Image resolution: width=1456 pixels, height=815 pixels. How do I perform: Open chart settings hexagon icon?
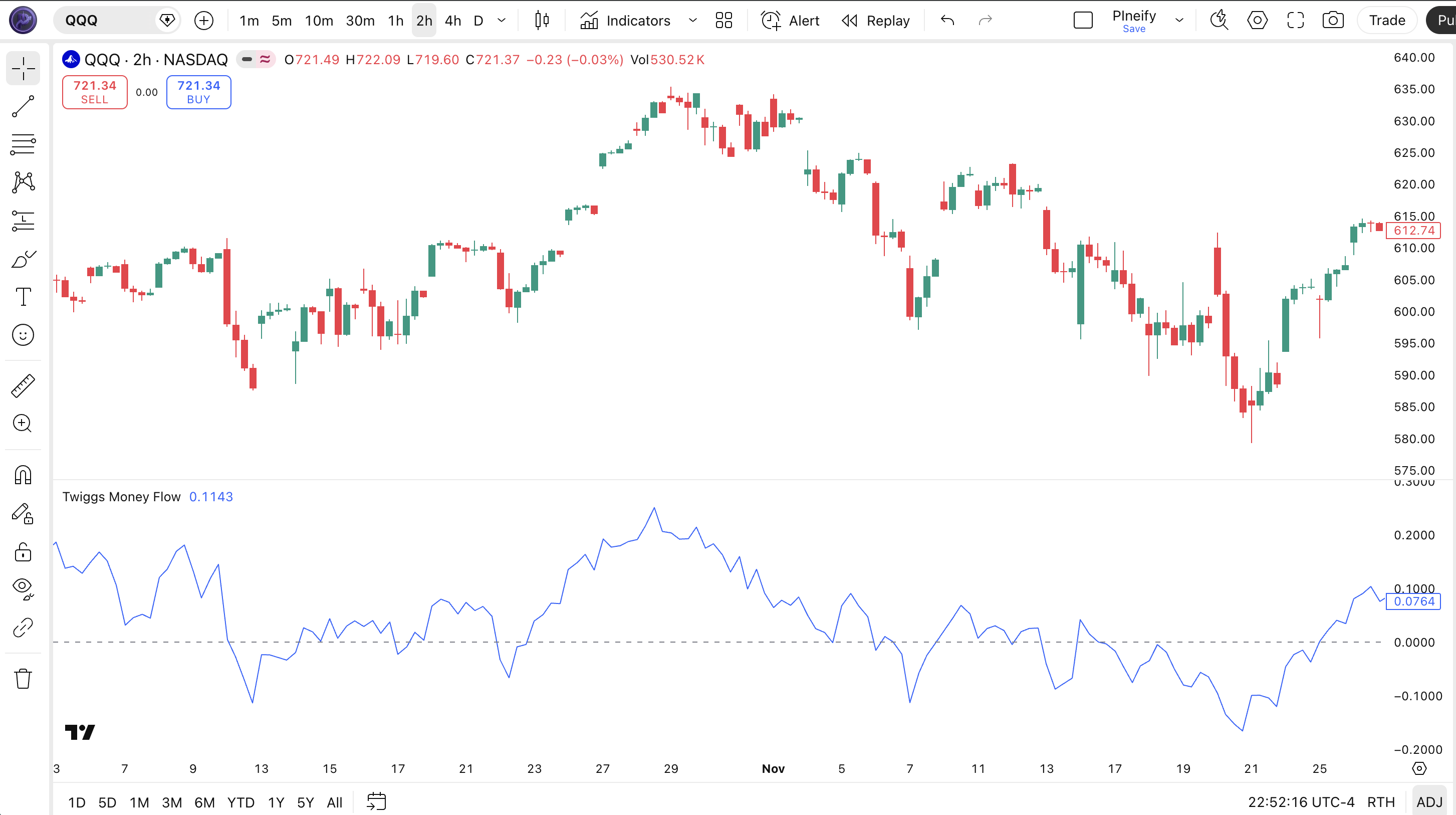1257,21
